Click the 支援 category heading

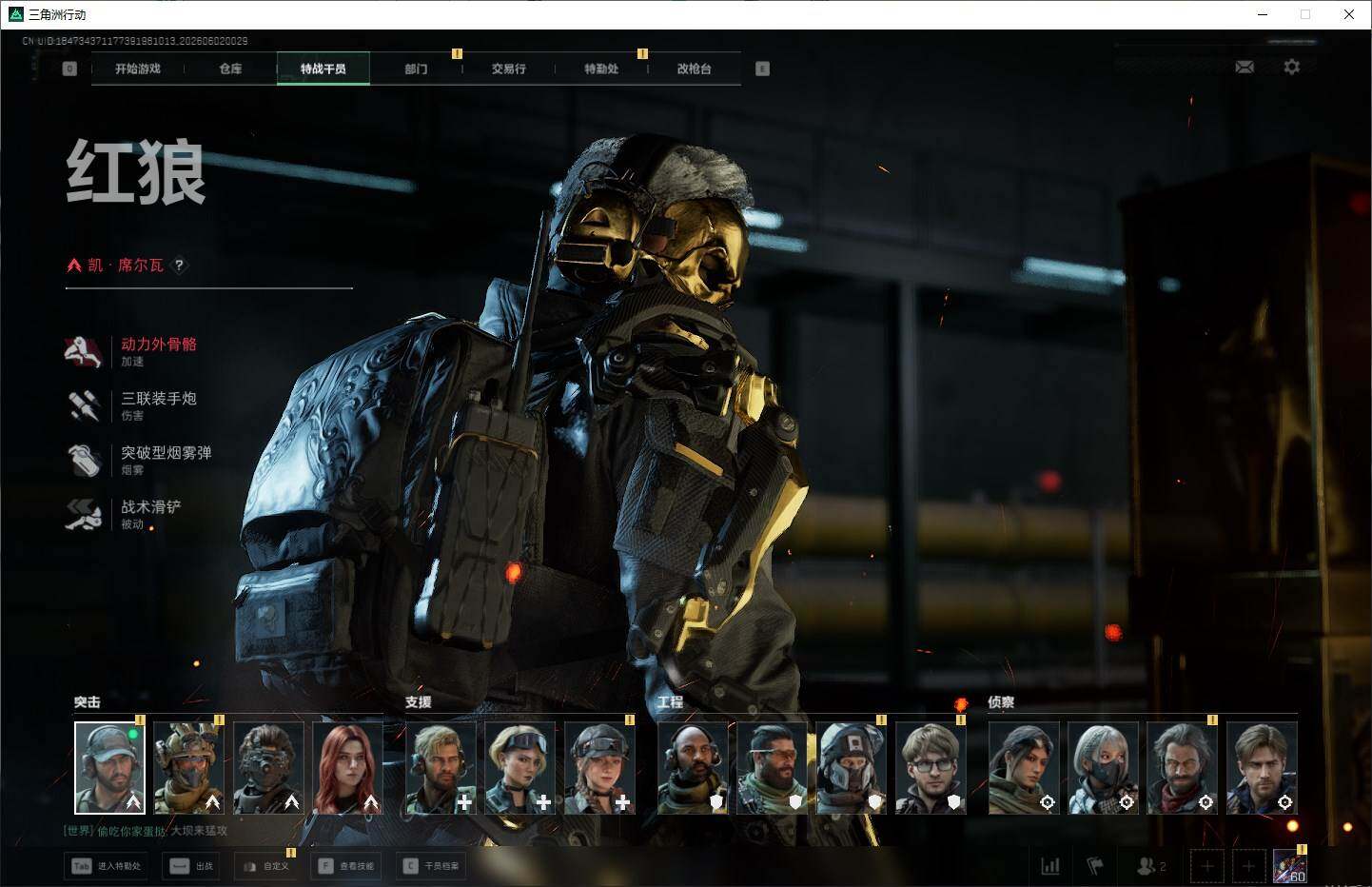tap(419, 702)
